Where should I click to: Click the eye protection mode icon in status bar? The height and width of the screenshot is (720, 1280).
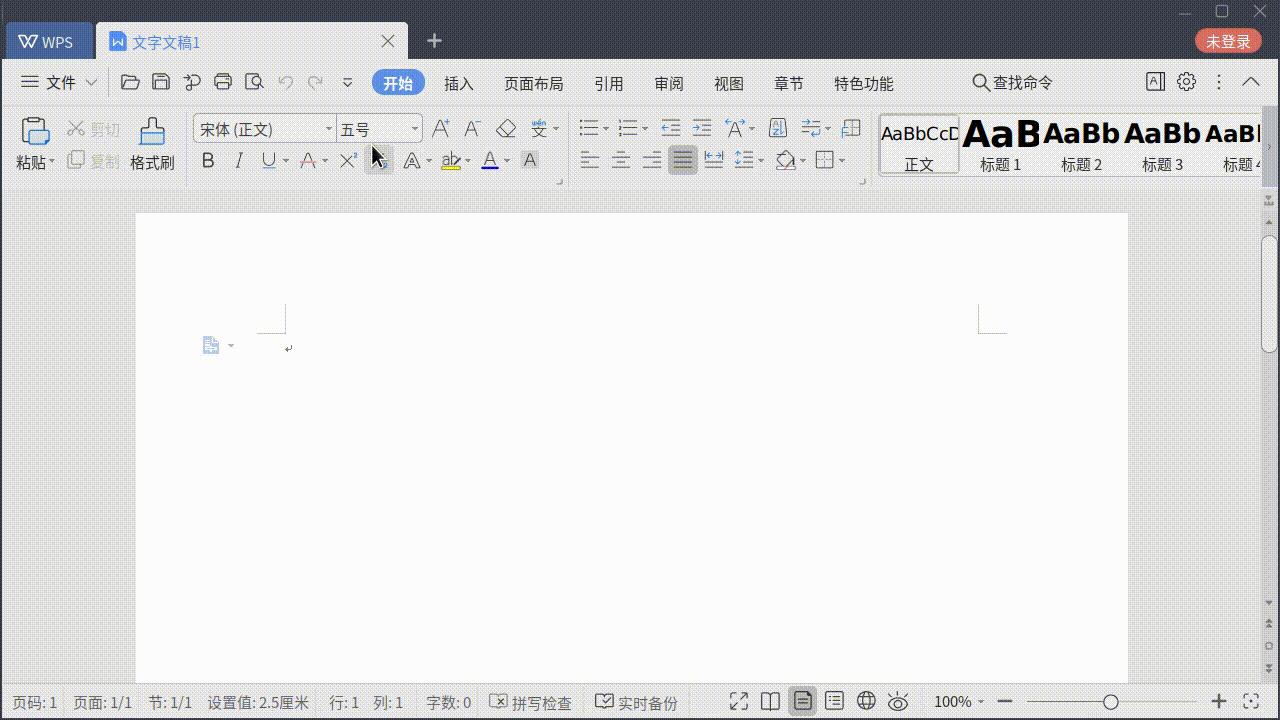pos(898,701)
